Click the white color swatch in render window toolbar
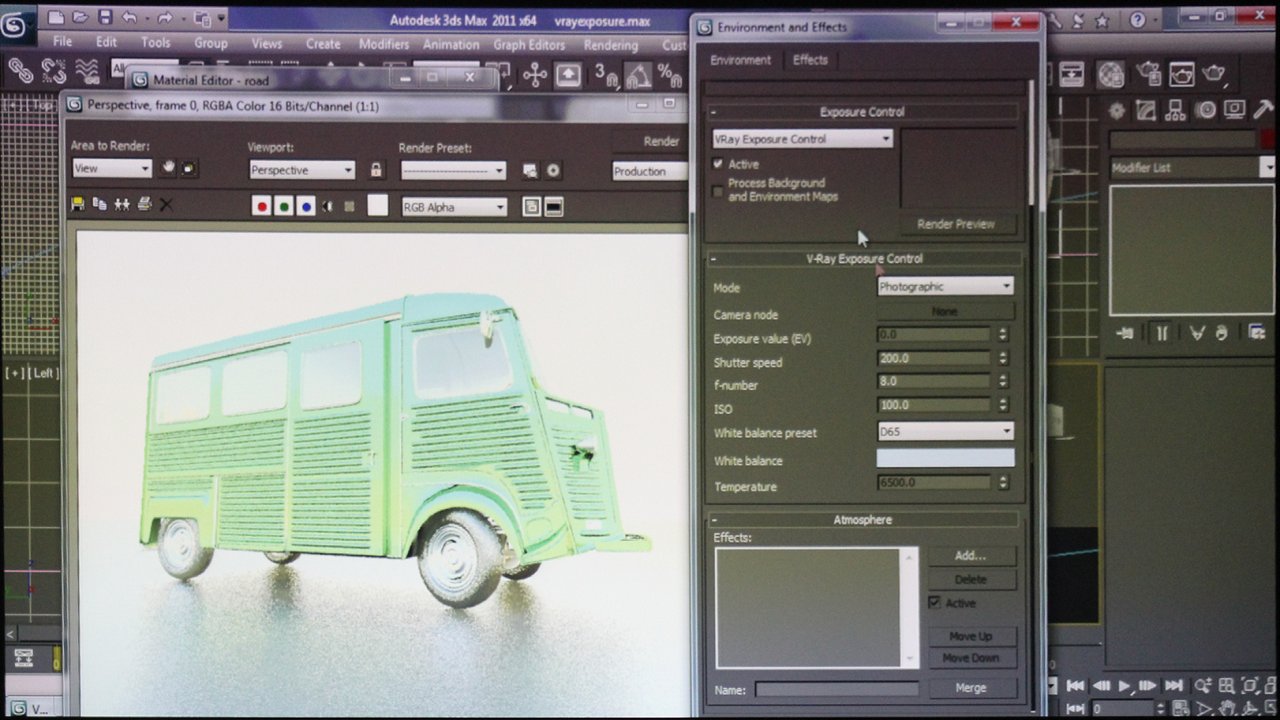 coord(377,206)
